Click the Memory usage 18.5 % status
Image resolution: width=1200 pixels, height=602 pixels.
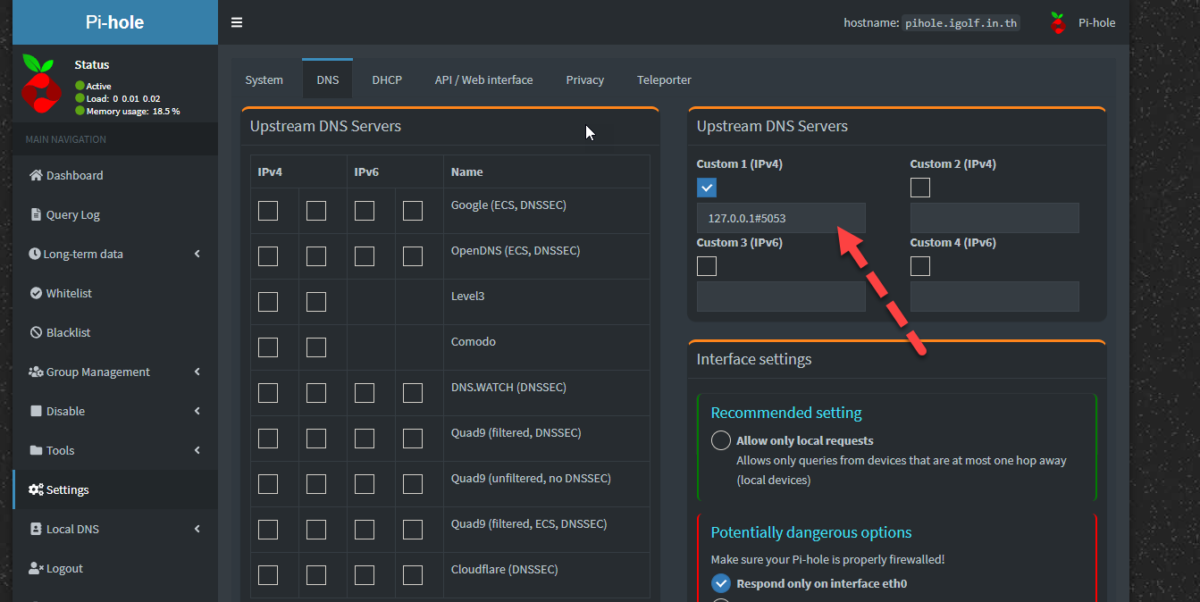coord(128,111)
